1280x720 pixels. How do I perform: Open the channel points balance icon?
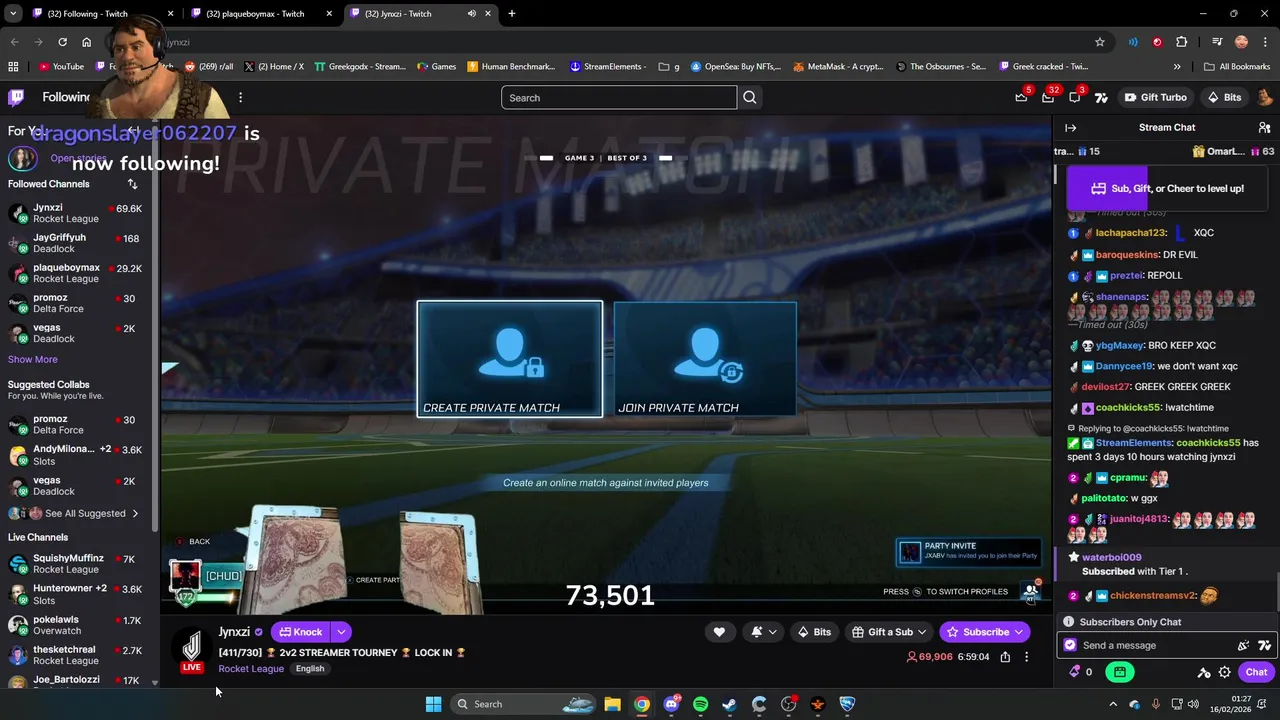point(1081,672)
